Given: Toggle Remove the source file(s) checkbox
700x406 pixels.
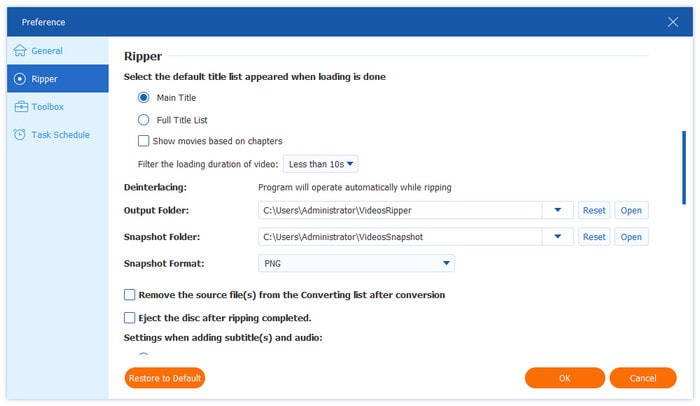Looking at the screenshot, I should coord(129,295).
